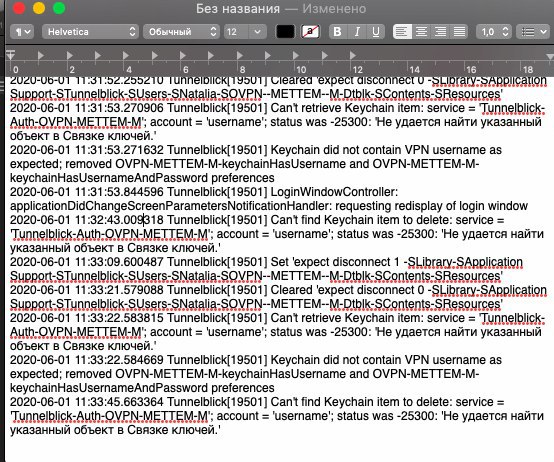Screen dimensions: 554x462
Task: Align text to the right
Action: (440, 32)
